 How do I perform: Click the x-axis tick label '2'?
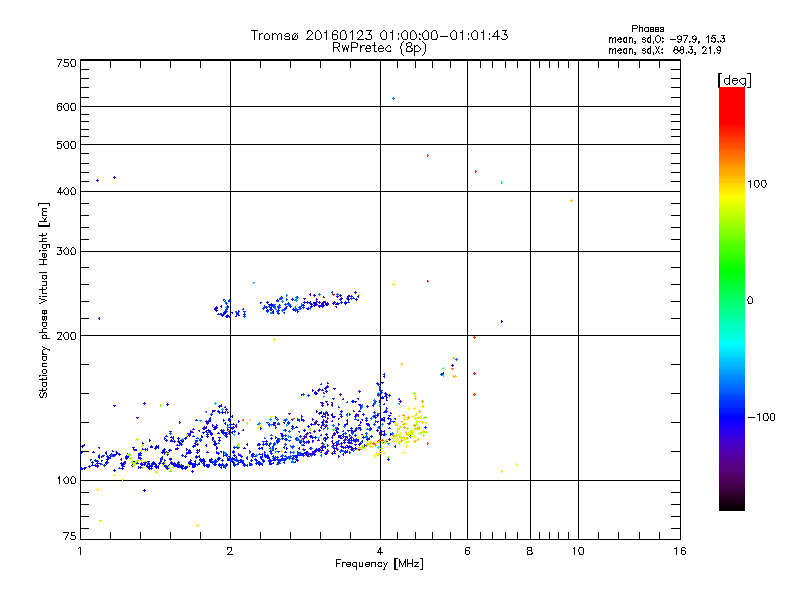tap(230, 551)
